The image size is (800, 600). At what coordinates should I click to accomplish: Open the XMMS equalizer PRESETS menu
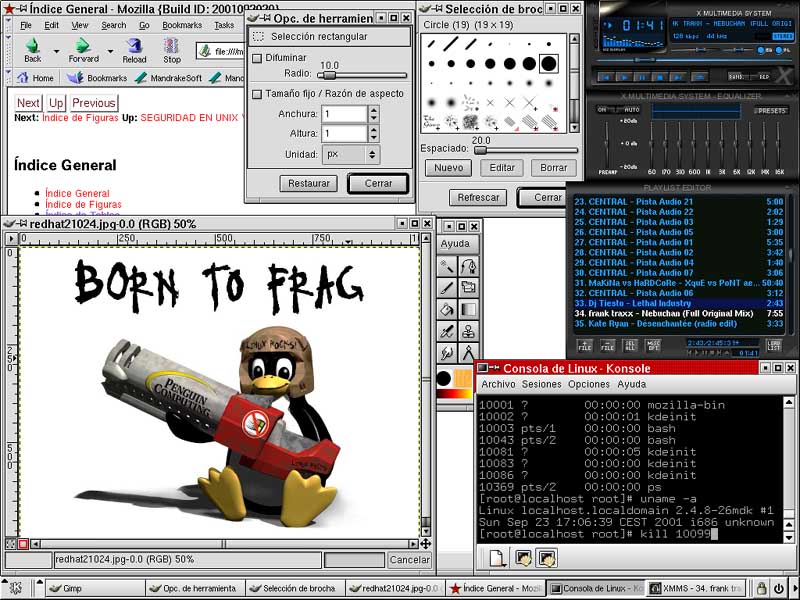771,110
